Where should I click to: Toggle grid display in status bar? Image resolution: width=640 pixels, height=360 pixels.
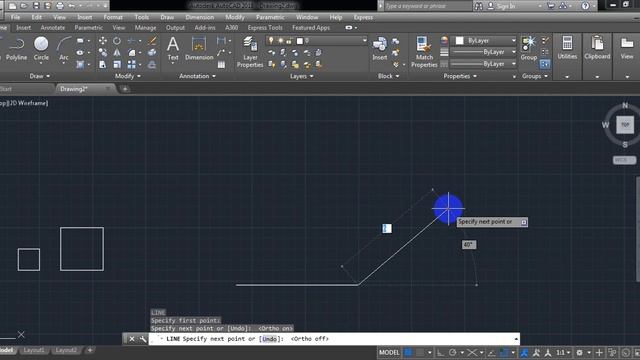tap(408, 352)
